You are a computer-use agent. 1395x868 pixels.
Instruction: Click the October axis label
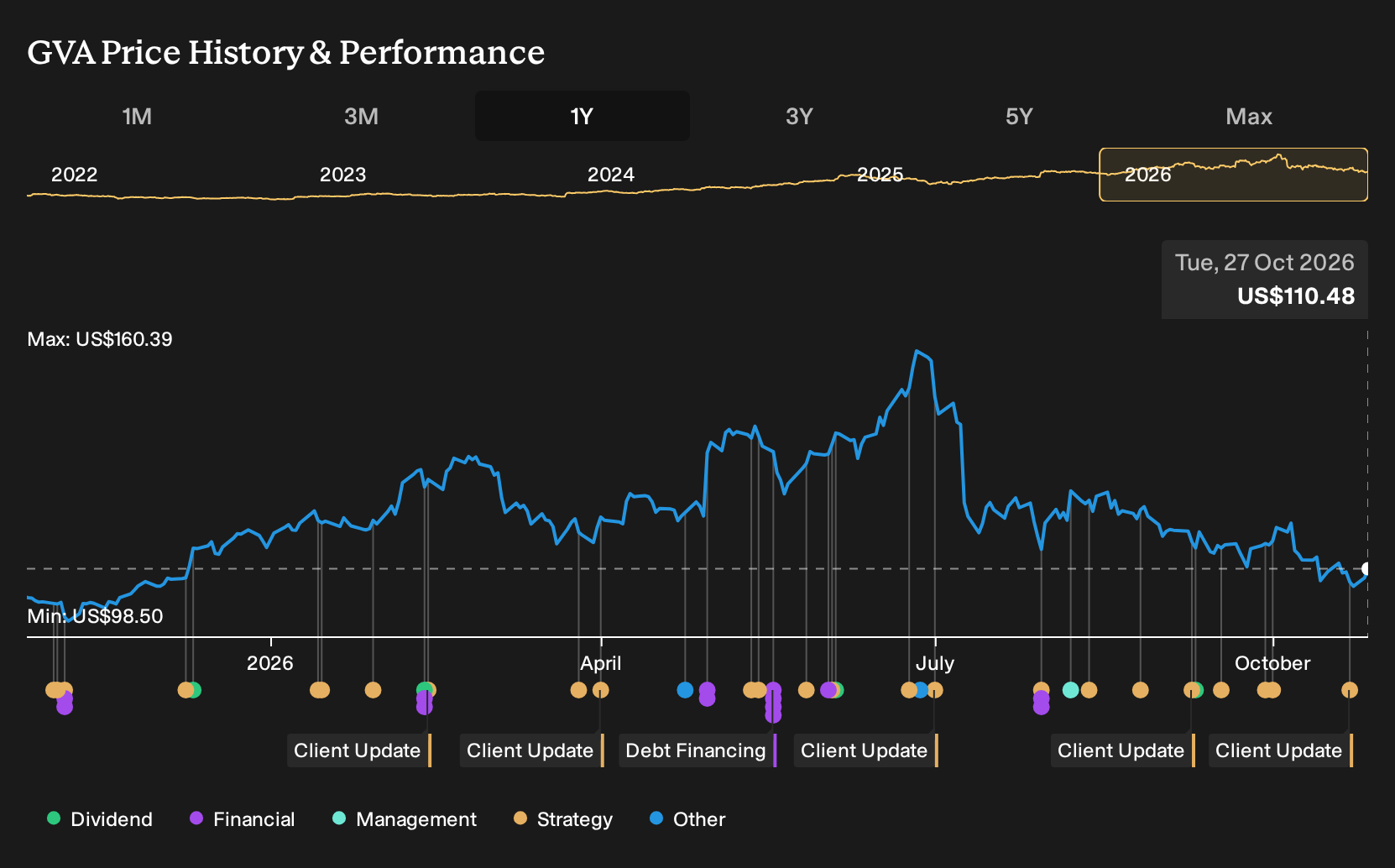pos(1272,663)
